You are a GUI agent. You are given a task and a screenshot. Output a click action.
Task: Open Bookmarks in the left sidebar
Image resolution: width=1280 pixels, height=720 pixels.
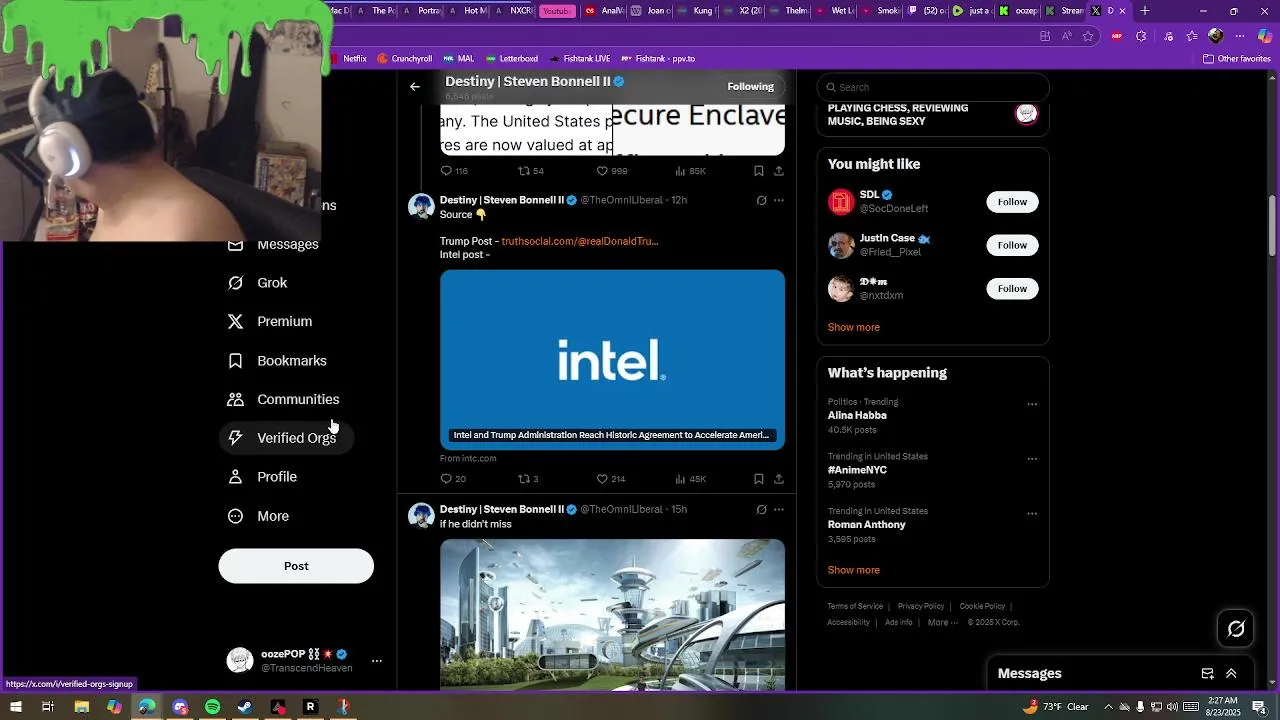click(x=277, y=361)
